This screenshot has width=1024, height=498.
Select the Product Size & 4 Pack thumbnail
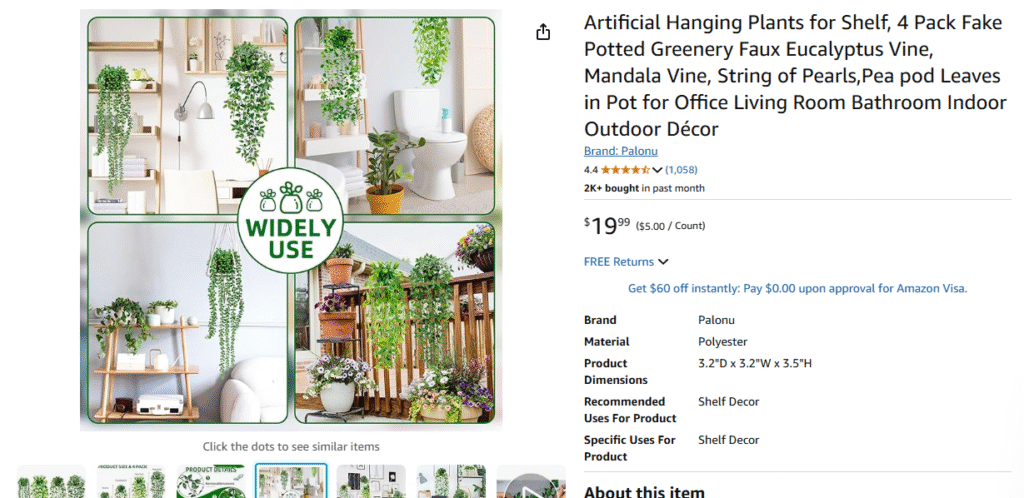click(131, 481)
